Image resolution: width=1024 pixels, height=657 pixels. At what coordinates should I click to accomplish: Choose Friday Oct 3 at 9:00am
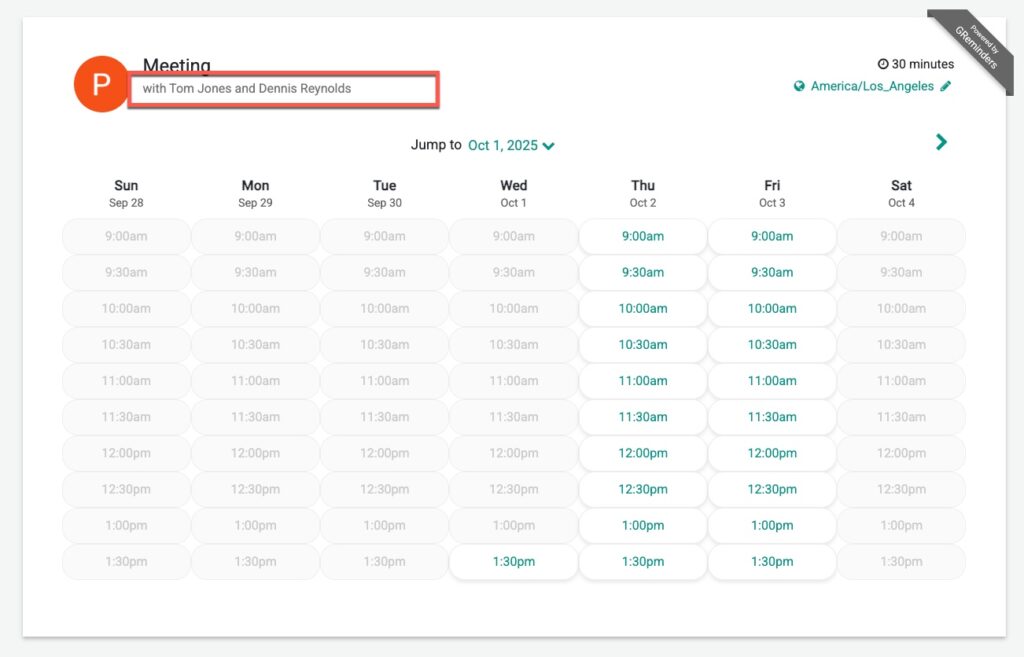772,237
